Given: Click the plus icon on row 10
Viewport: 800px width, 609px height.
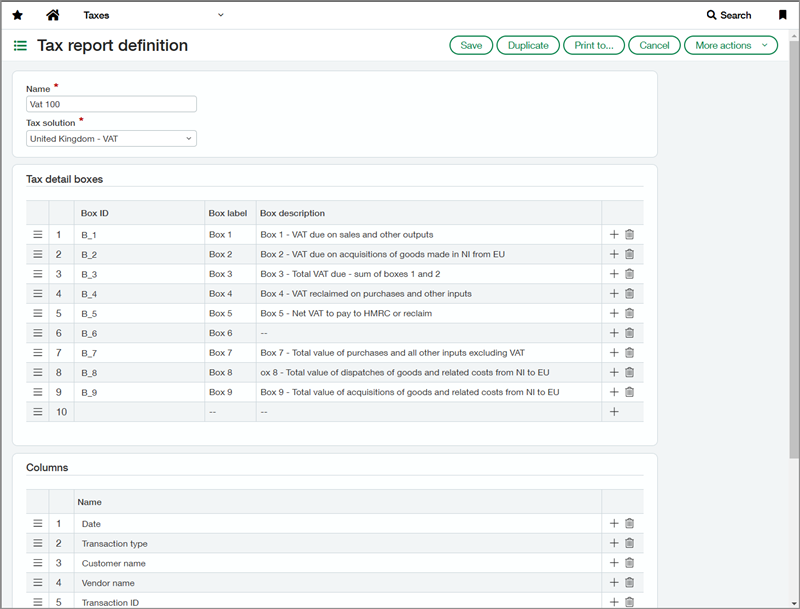Looking at the screenshot, I should [x=613, y=412].
